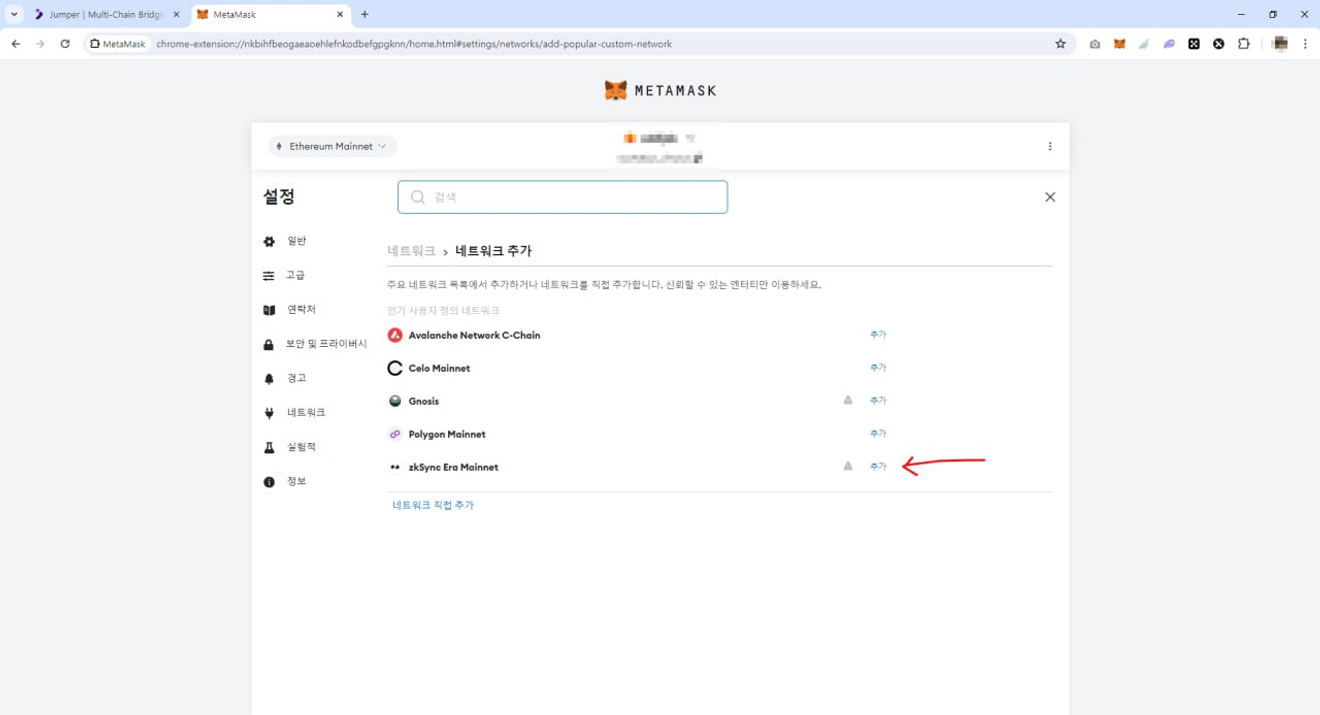Viewport: 1320px width, 715px height.
Task: Click the gear icon beside 일반
Action: (x=269, y=241)
